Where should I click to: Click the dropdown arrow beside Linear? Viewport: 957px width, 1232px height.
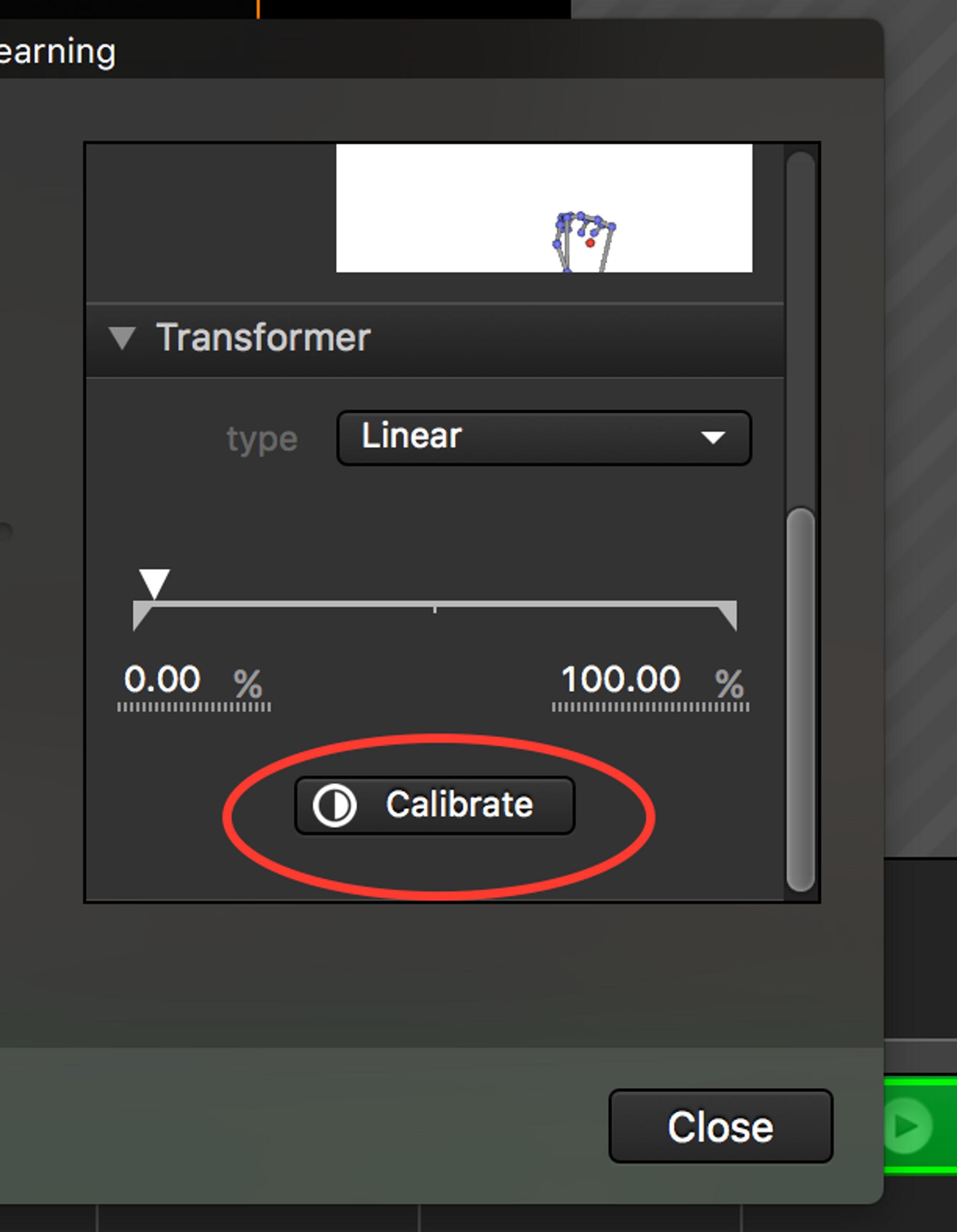tap(712, 438)
